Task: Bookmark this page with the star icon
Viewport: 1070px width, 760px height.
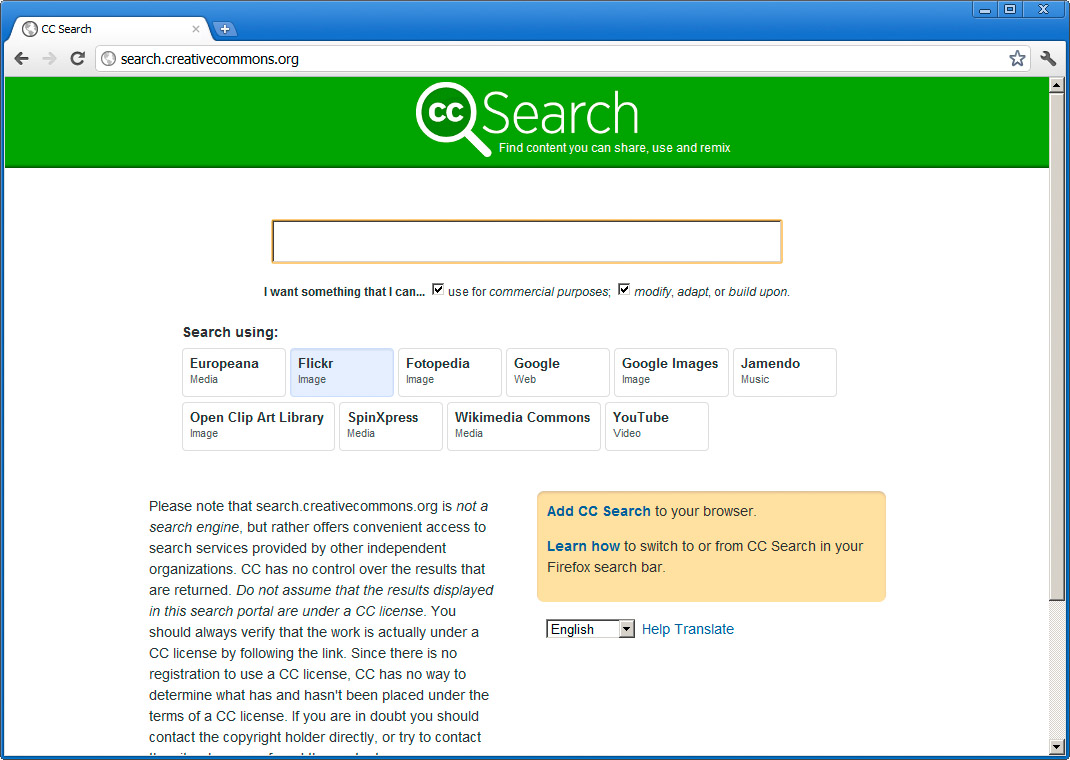Action: [1017, 59]
